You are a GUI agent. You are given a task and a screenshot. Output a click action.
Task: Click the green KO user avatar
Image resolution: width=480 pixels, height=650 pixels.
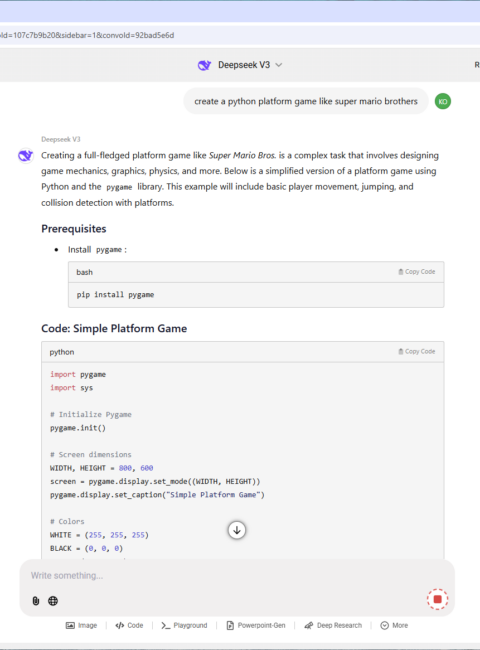(443, 102)
